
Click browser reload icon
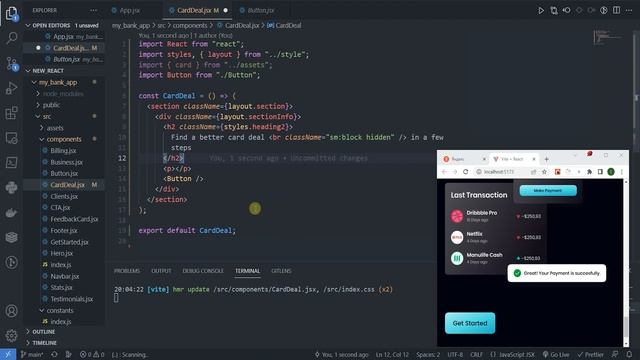465,172
